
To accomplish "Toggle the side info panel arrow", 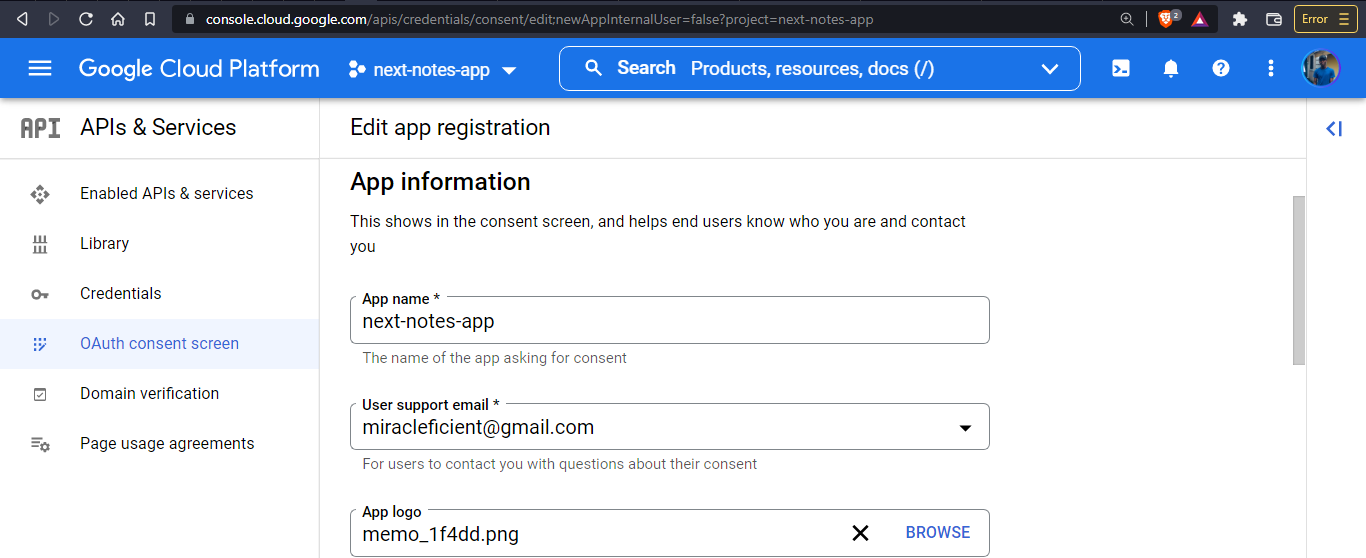I will [x=1334, y=128].
